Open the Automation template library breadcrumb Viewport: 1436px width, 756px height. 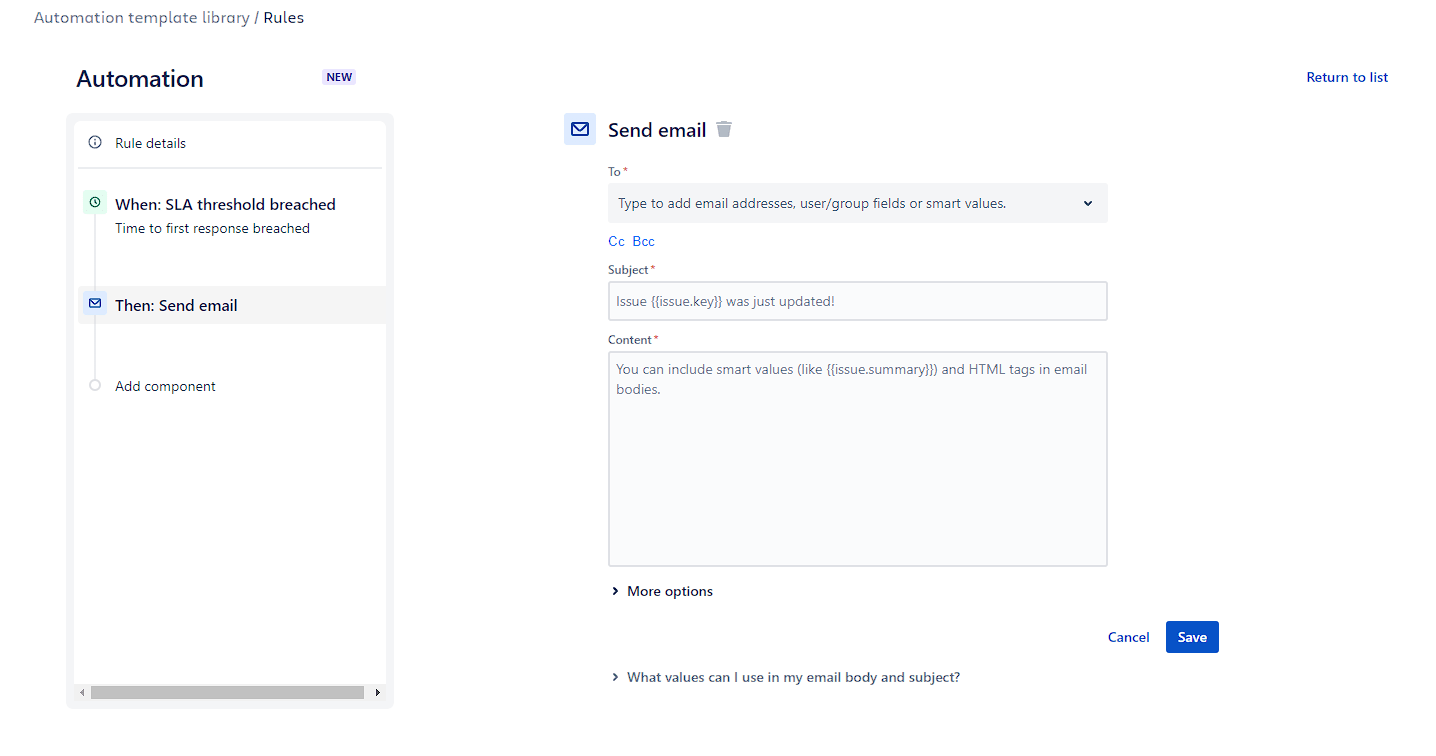[x=140, y=17]
